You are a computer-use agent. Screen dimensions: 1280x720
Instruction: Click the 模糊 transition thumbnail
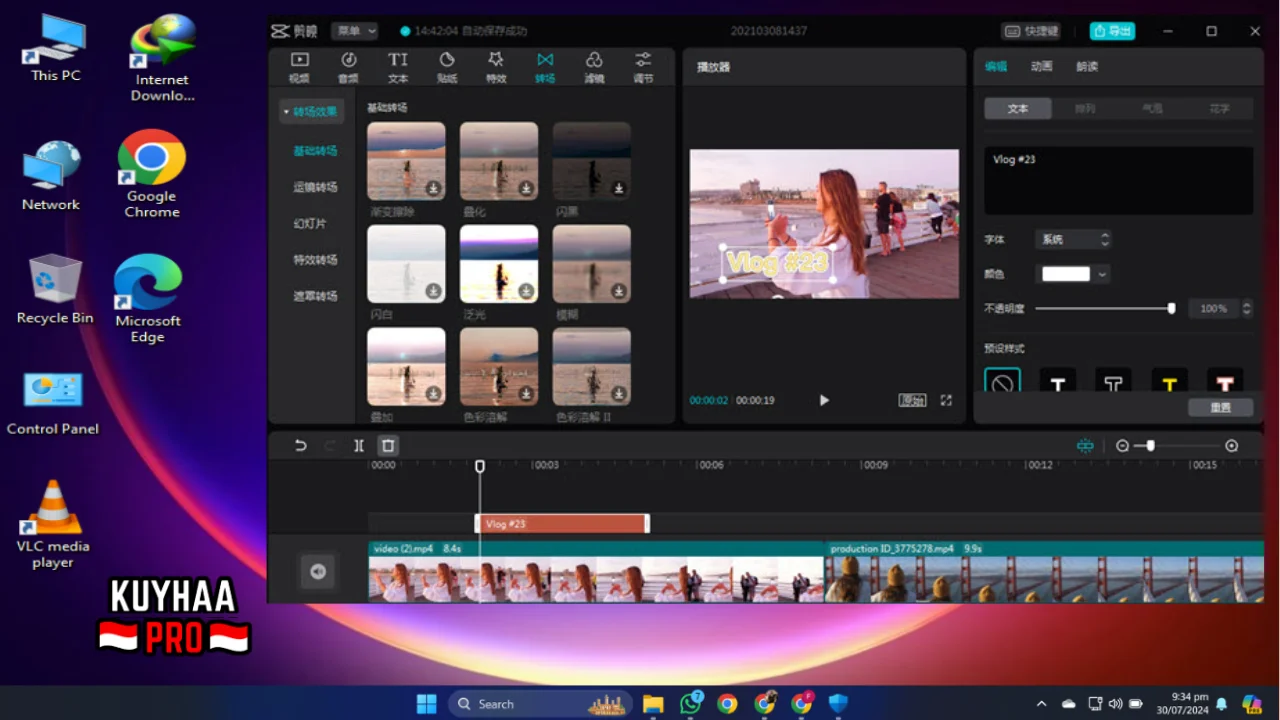pyautogui.click(x=591, y=264)
